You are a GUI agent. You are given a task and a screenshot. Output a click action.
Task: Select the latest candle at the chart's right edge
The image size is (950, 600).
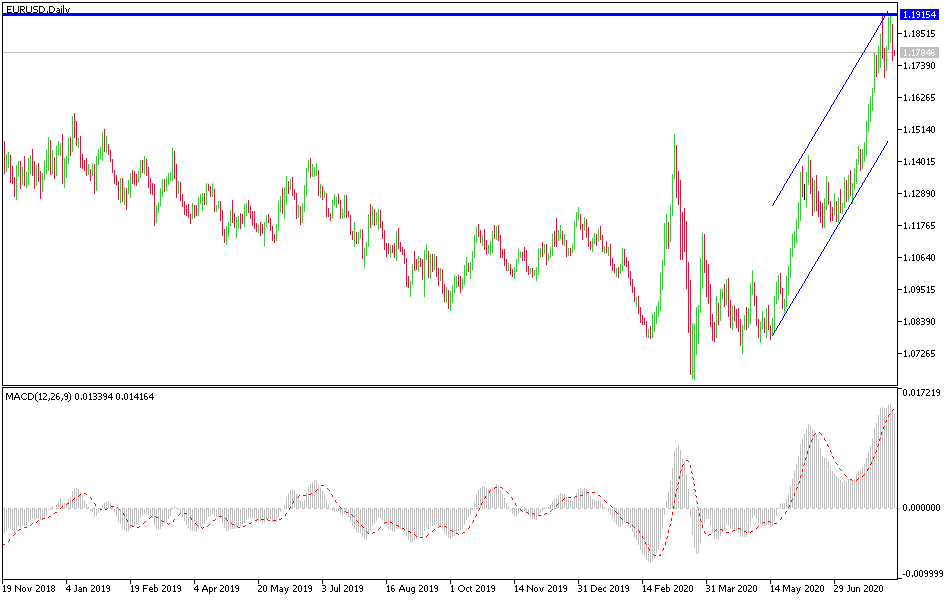click(x=893, y=40)
